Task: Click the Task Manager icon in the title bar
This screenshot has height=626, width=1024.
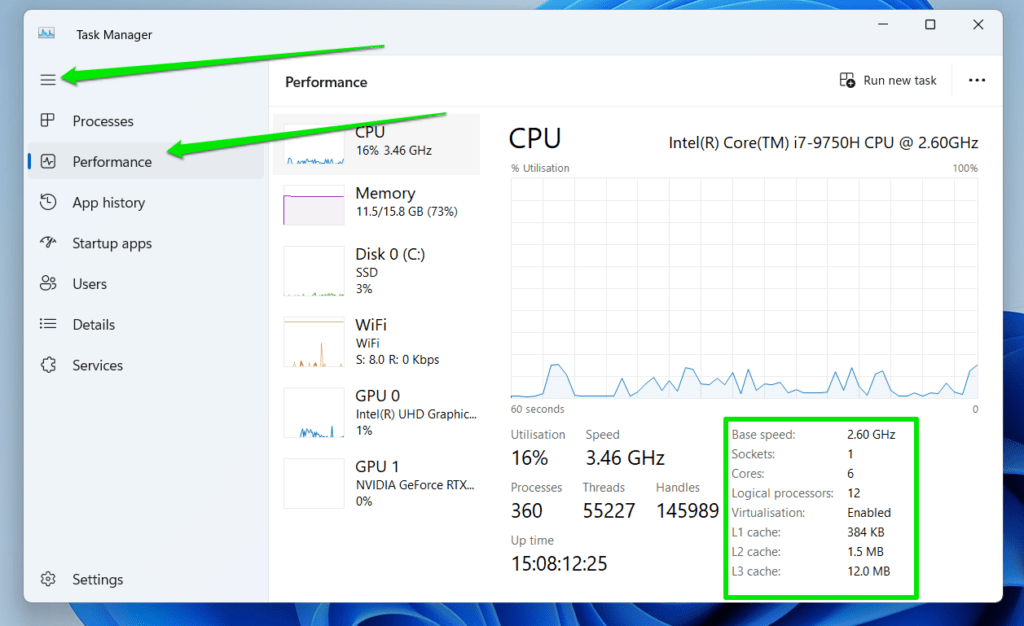Action: click(45, 33)
